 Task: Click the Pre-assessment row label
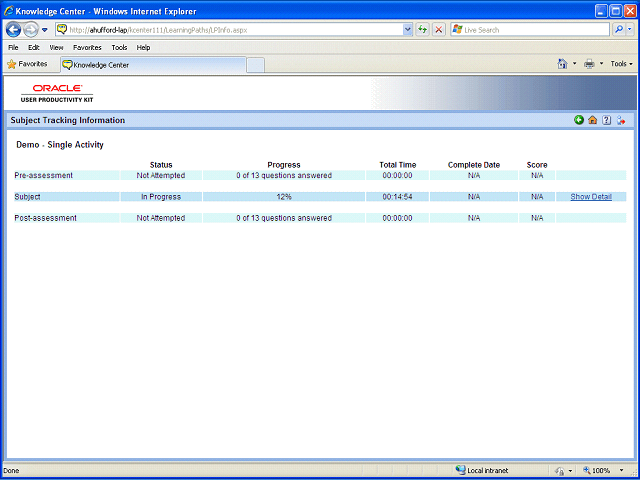click(44, 176)
